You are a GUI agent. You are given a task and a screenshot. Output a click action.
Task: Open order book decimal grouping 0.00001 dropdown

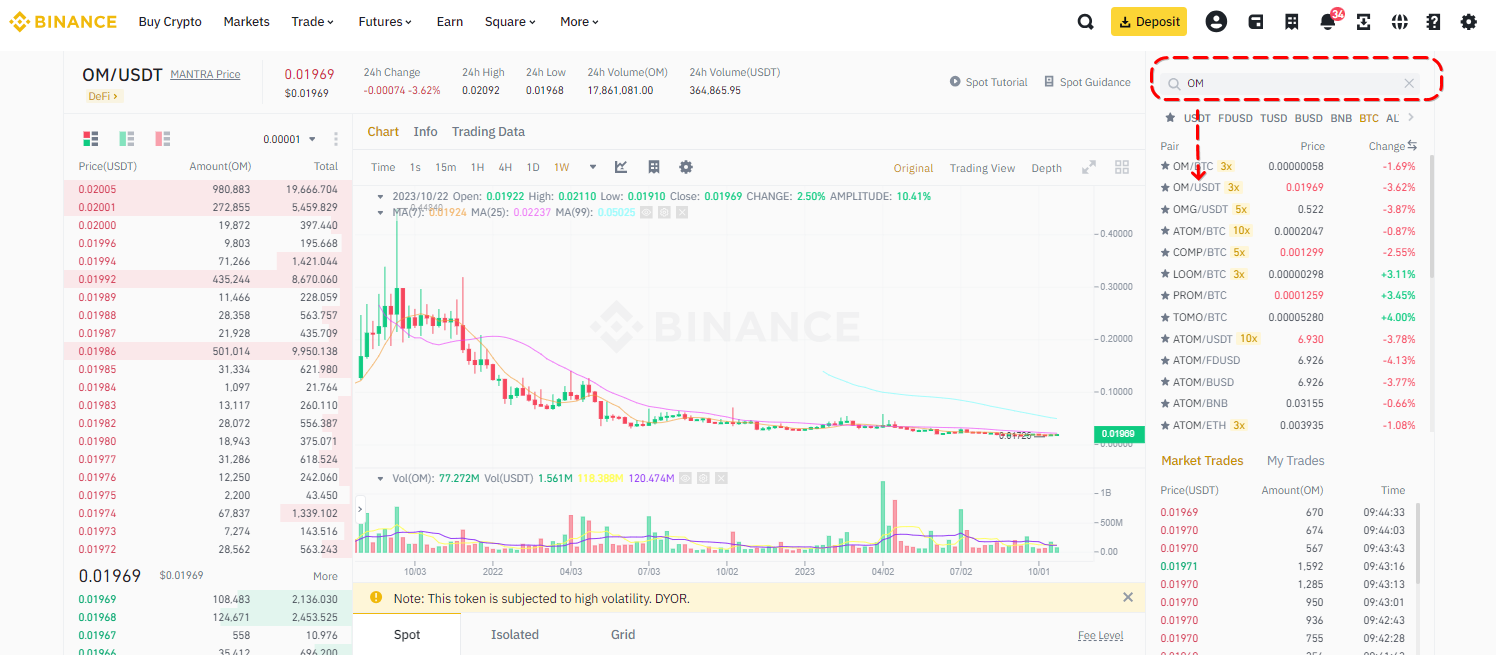(290, 139)
